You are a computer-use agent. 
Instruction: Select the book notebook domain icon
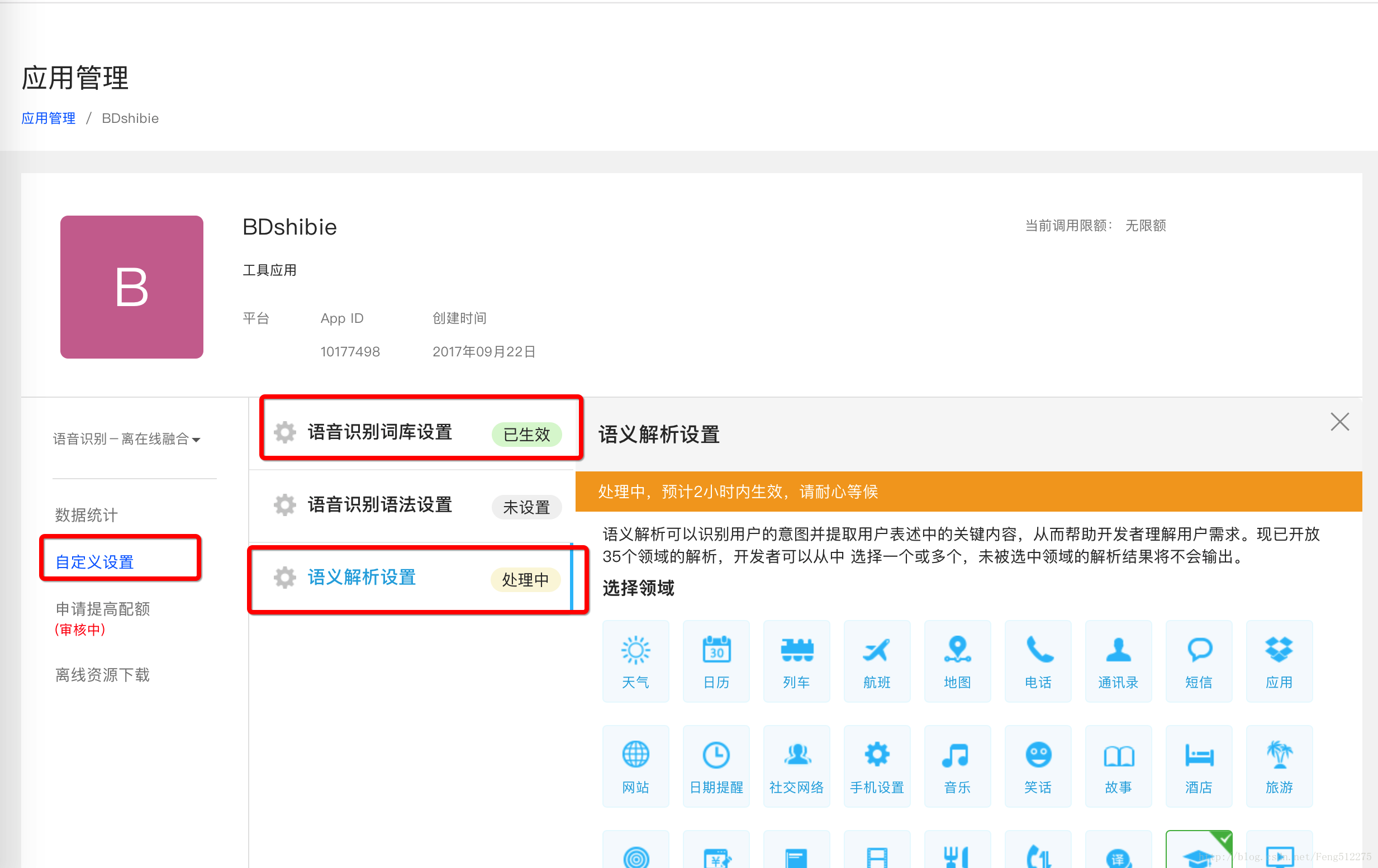point(797,850)
